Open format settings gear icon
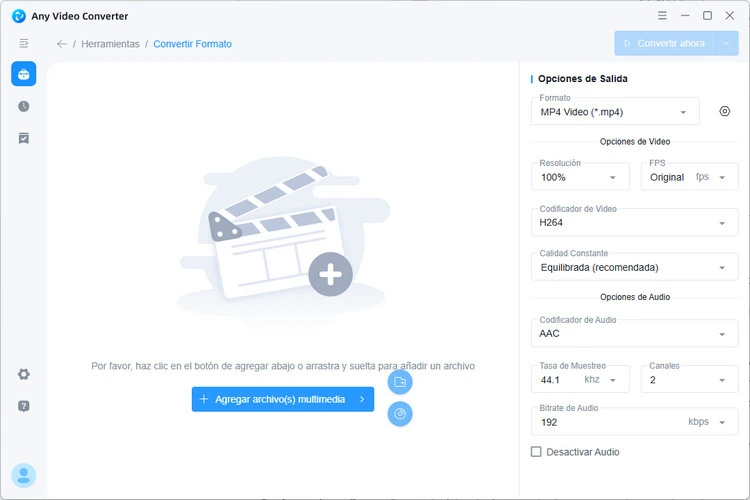This screenshot has height=500, width=750. tap(725, 111)
